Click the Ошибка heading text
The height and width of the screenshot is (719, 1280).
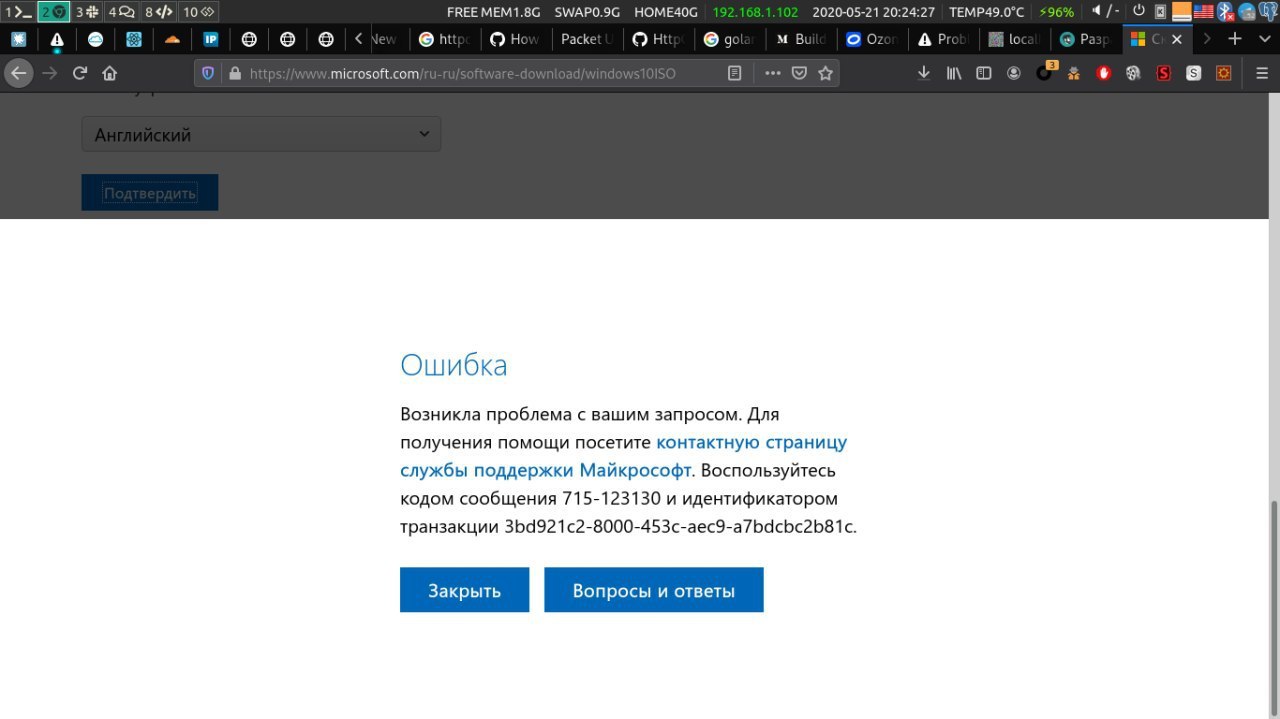coord(454,365)
